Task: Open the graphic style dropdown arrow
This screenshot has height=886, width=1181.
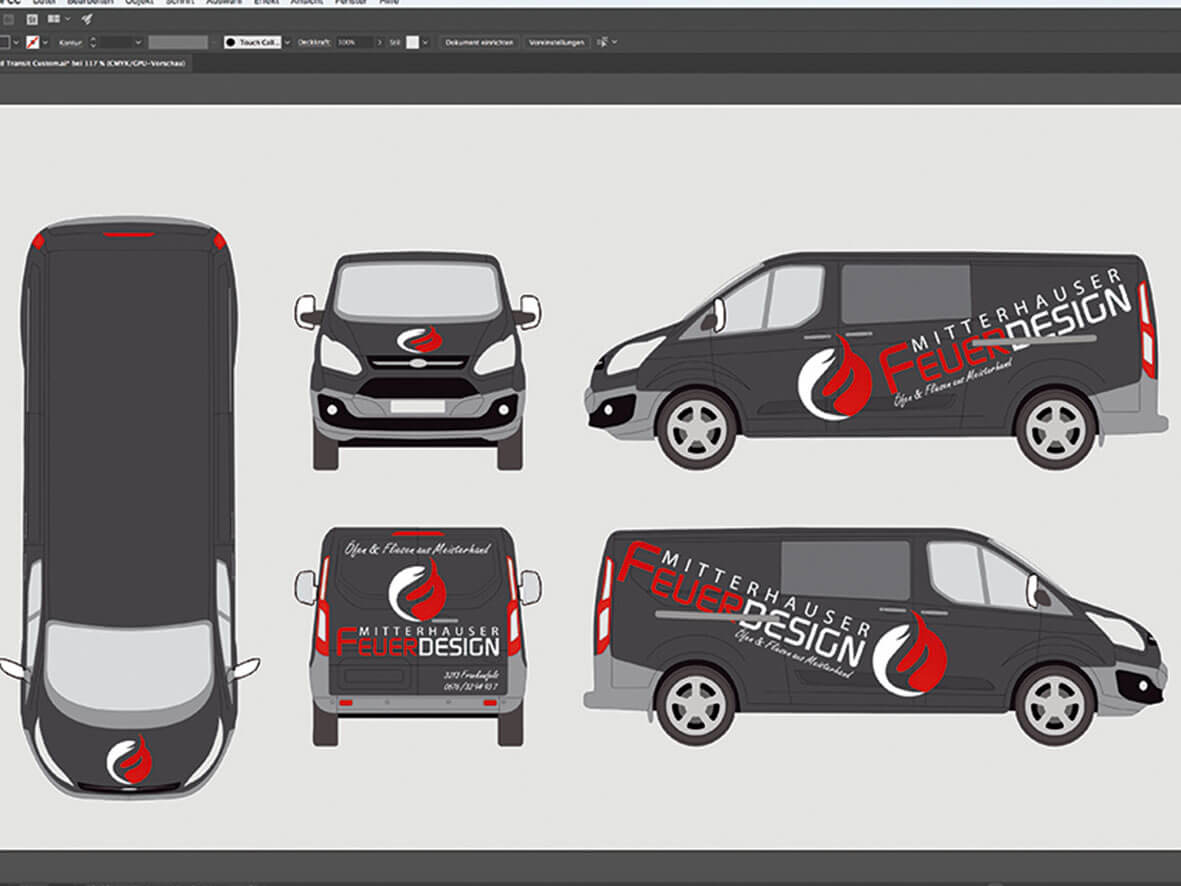Action: [426, 43]
